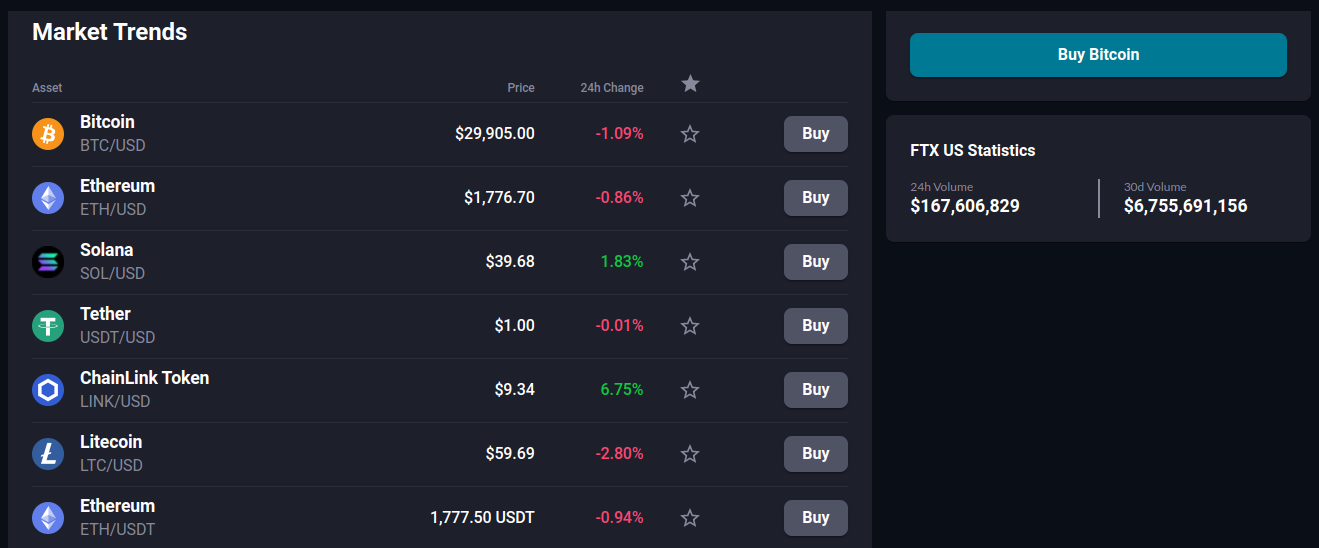Image resolution: width=1319 pixels, height=548 pixels.
Task: Click Buy in the Ethereum ETH/USD row
Action: [815, 198]
